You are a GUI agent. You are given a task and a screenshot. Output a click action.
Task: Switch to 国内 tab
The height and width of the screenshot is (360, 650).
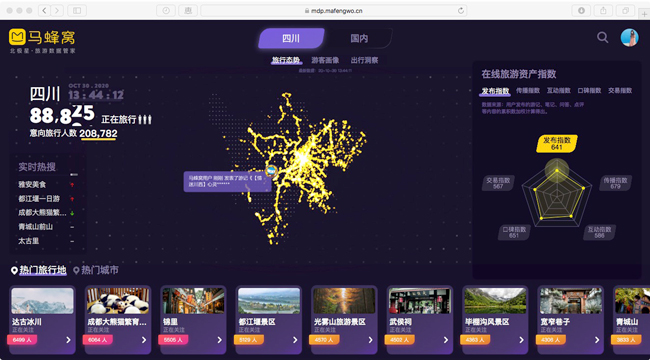(359, 39)
